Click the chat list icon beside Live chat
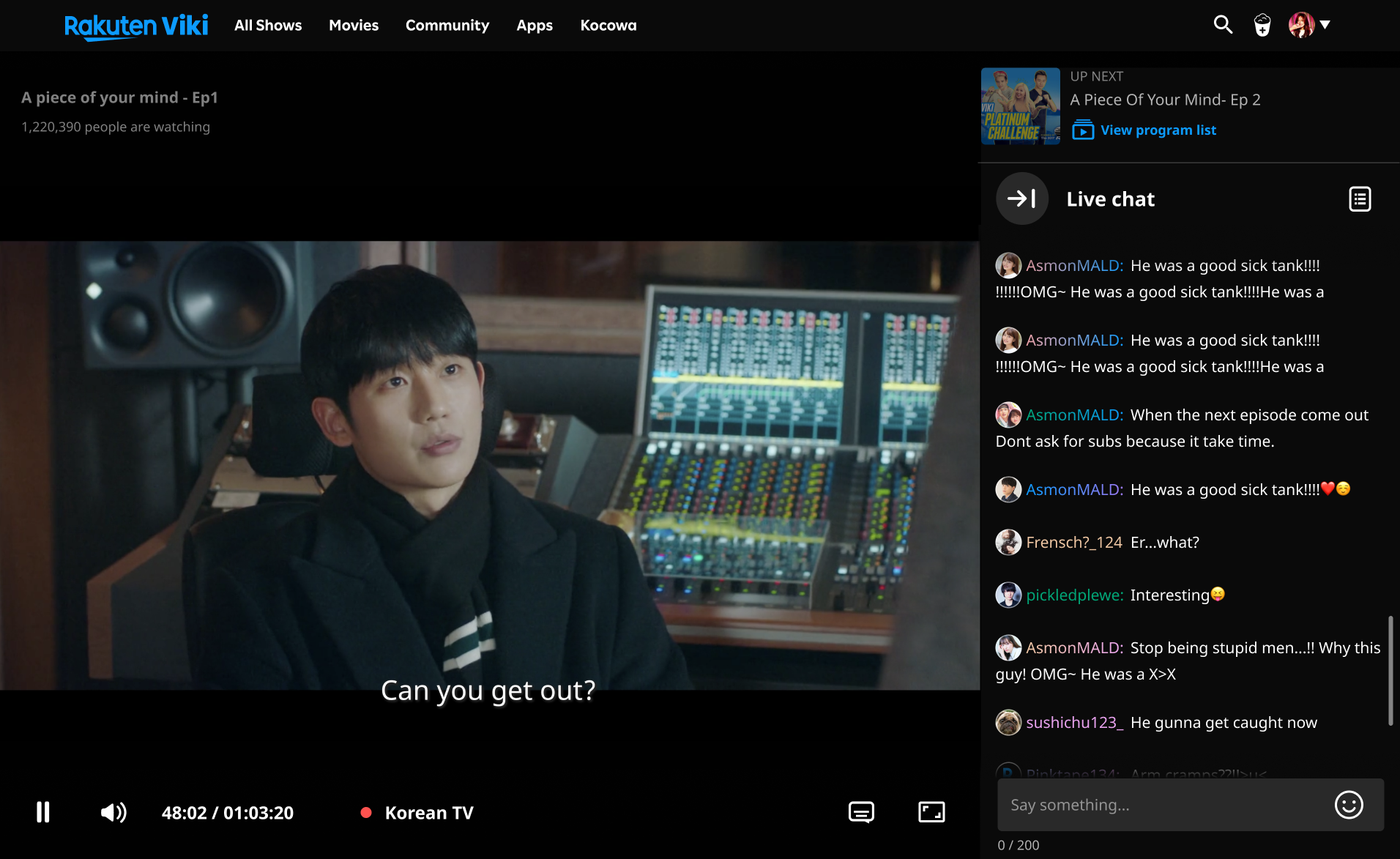 point(1360,199)
